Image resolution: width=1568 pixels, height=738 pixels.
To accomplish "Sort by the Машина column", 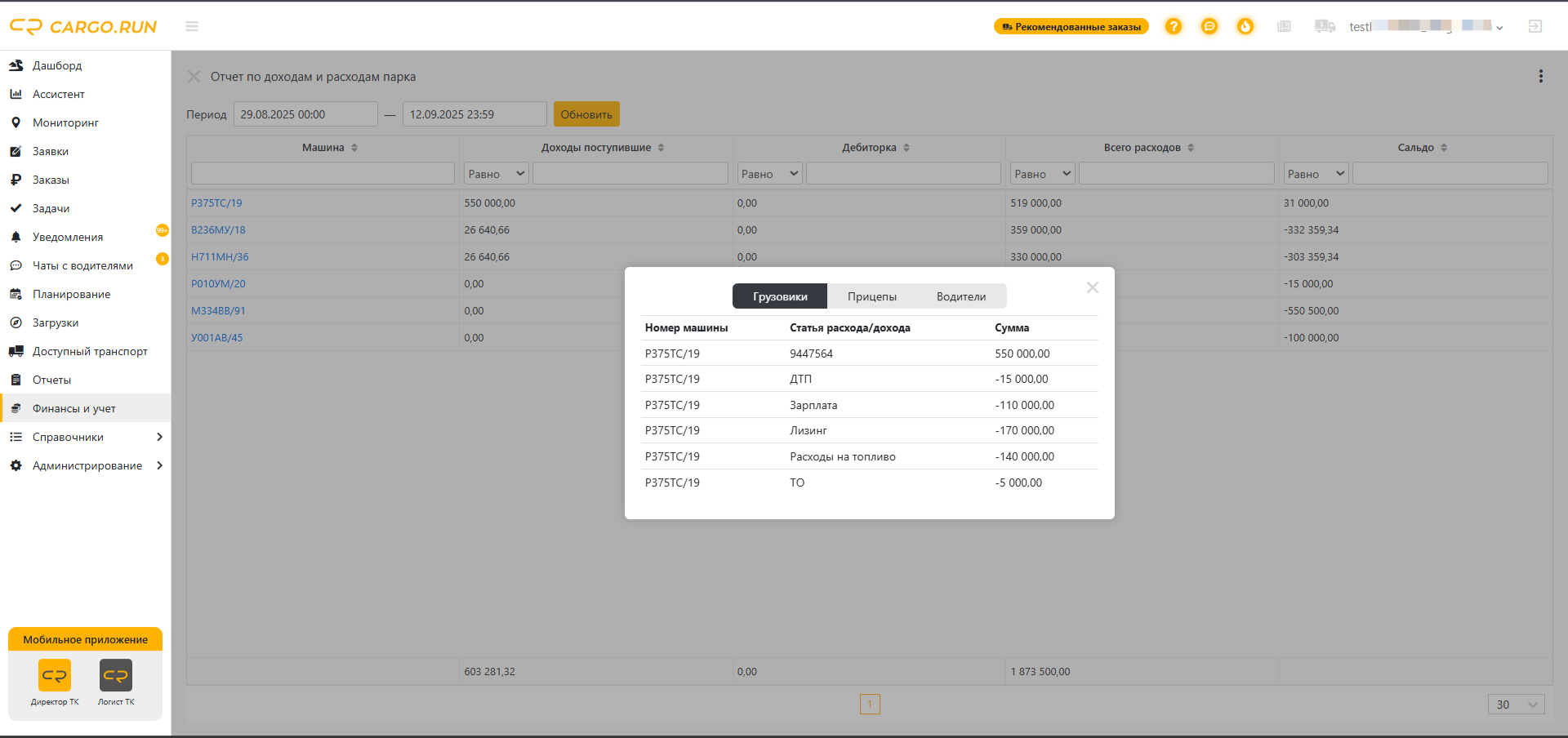I will [323, 148].
